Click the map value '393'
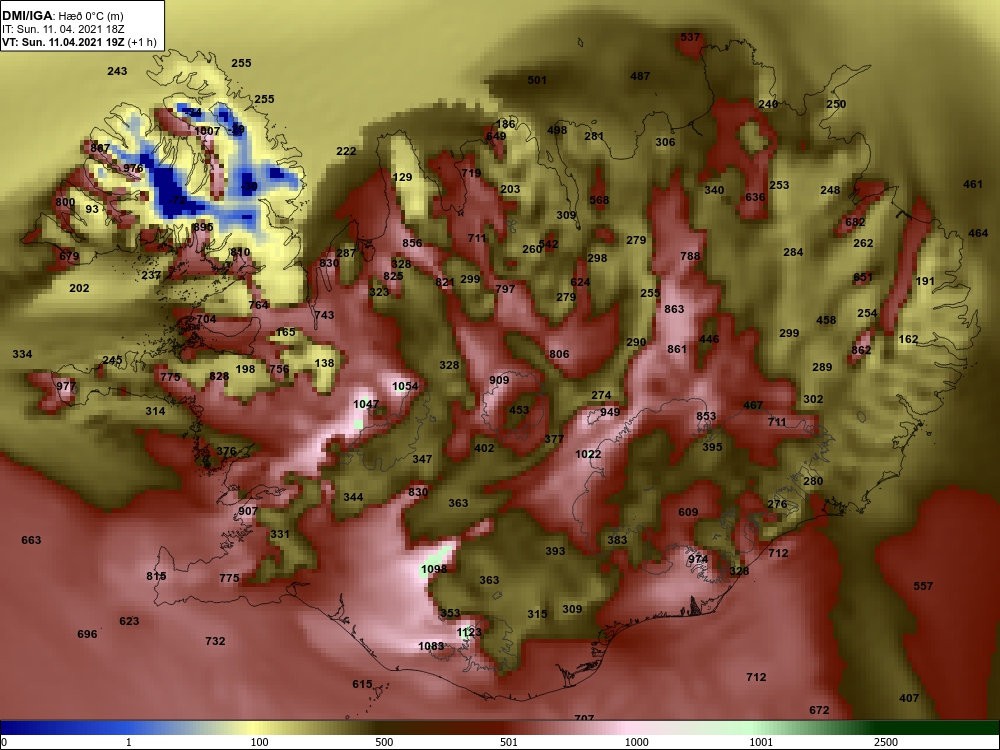This screenshot has height=750, width=1000. pyautogui.click(x=555, y=550)
